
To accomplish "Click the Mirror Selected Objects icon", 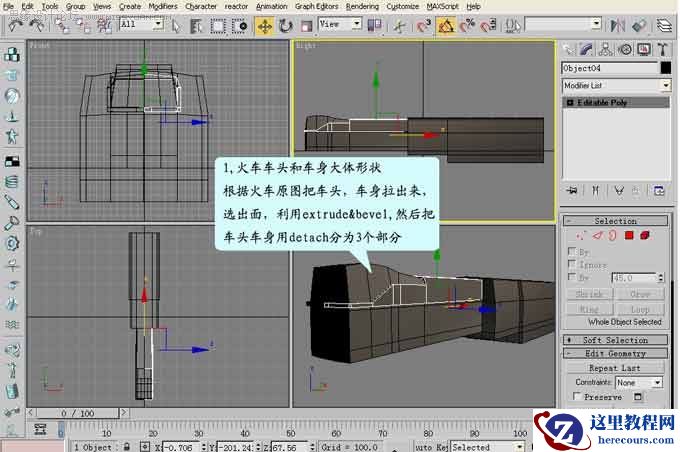I will 617,26.
